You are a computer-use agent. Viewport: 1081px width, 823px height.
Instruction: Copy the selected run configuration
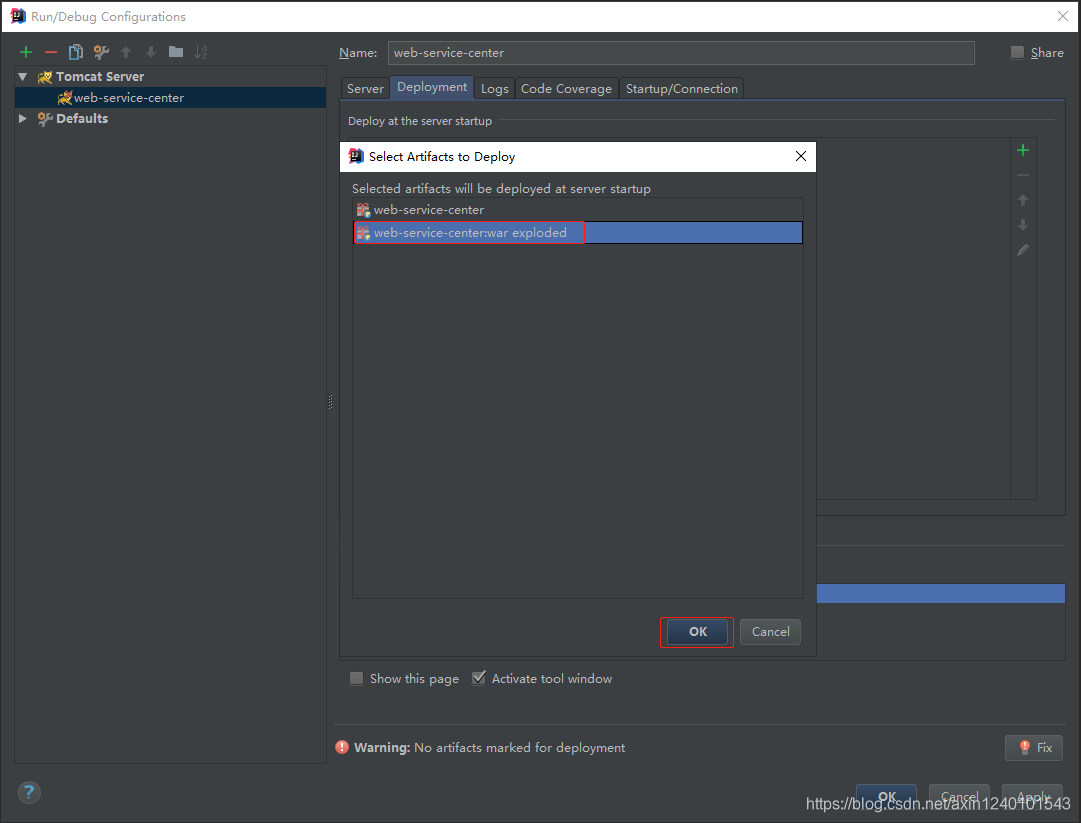tap(76, 52)
